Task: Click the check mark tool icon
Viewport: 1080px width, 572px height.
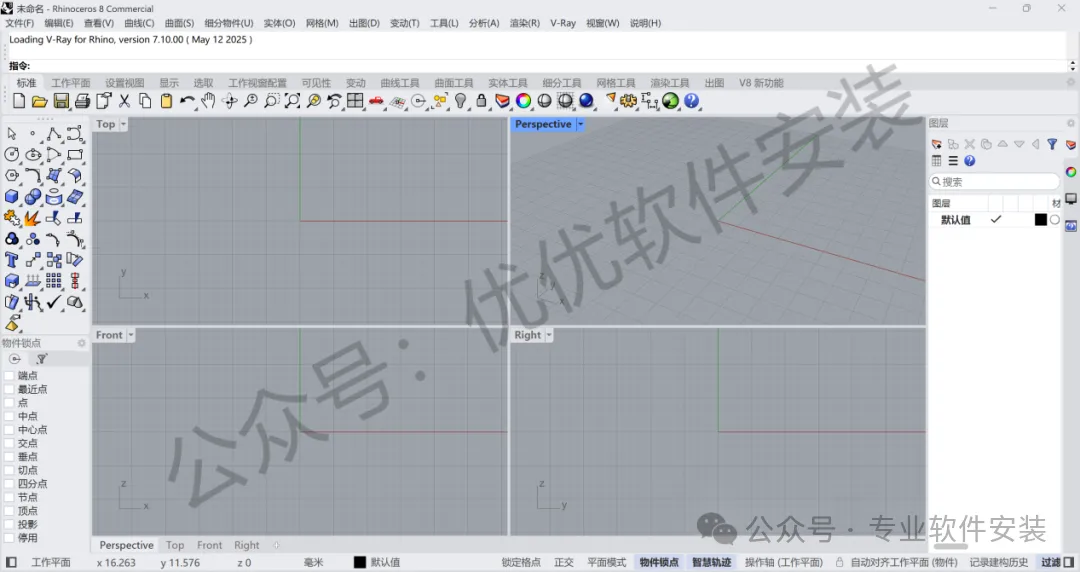Action: tap(54, 303)
